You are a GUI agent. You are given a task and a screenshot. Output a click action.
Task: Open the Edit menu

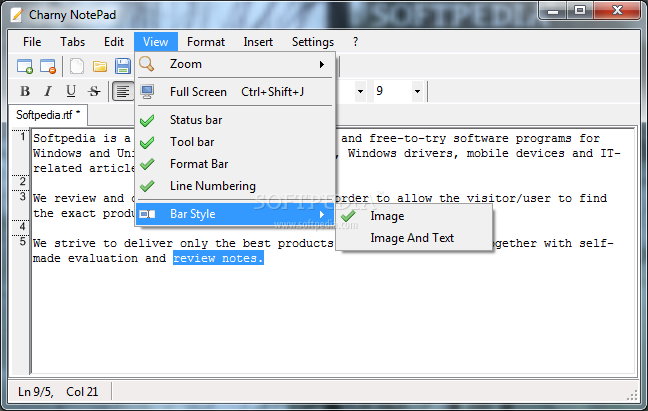pyautogui.click(x=114, y=42)
